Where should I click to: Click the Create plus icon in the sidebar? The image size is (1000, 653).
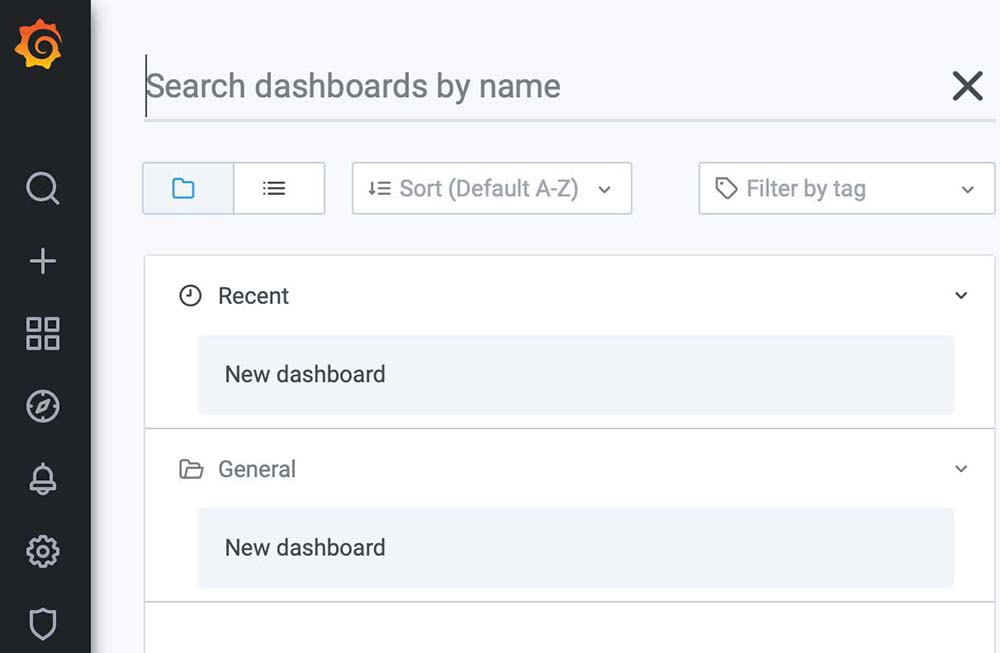pyautogui.click(x=42, y=261)
